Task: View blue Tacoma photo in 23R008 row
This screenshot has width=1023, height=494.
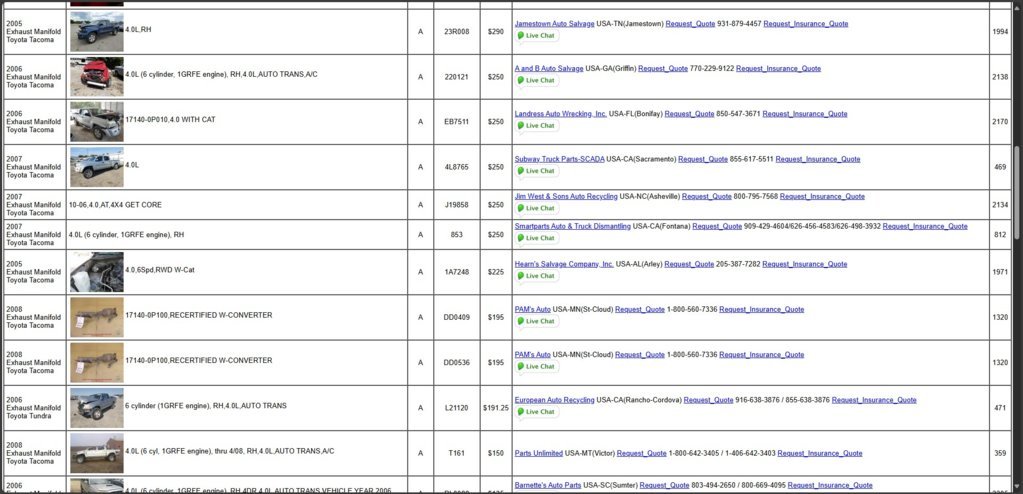Action: coord(97,31)
